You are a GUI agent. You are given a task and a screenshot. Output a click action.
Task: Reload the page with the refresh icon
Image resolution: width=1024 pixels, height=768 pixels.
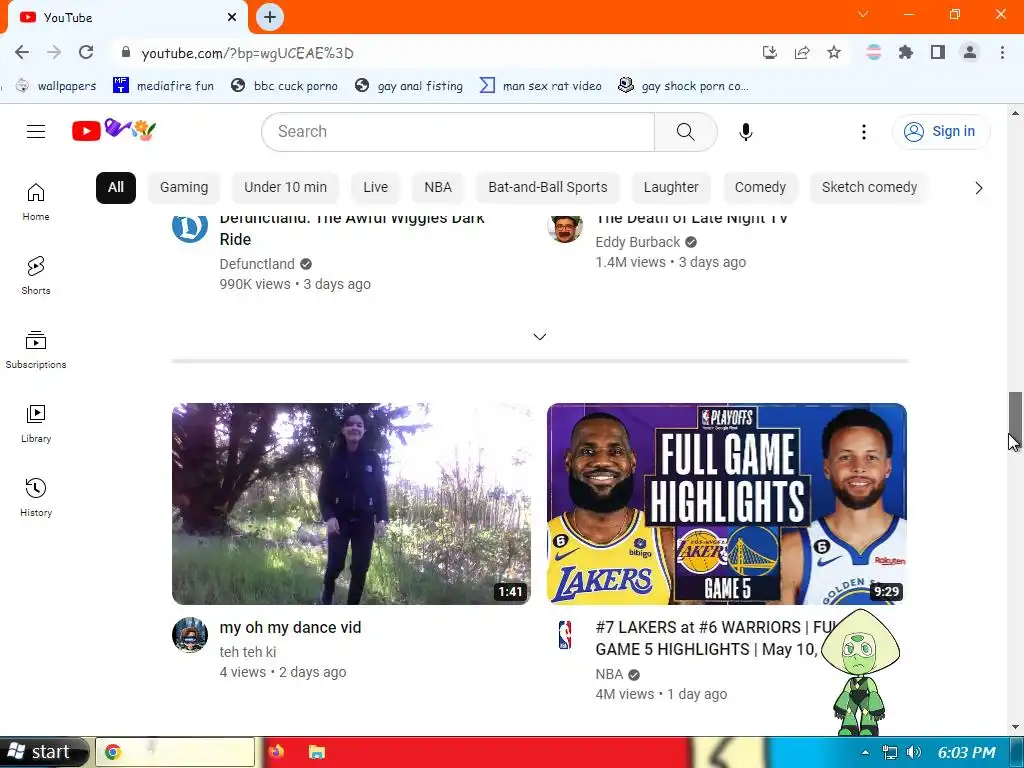(86, 52)
